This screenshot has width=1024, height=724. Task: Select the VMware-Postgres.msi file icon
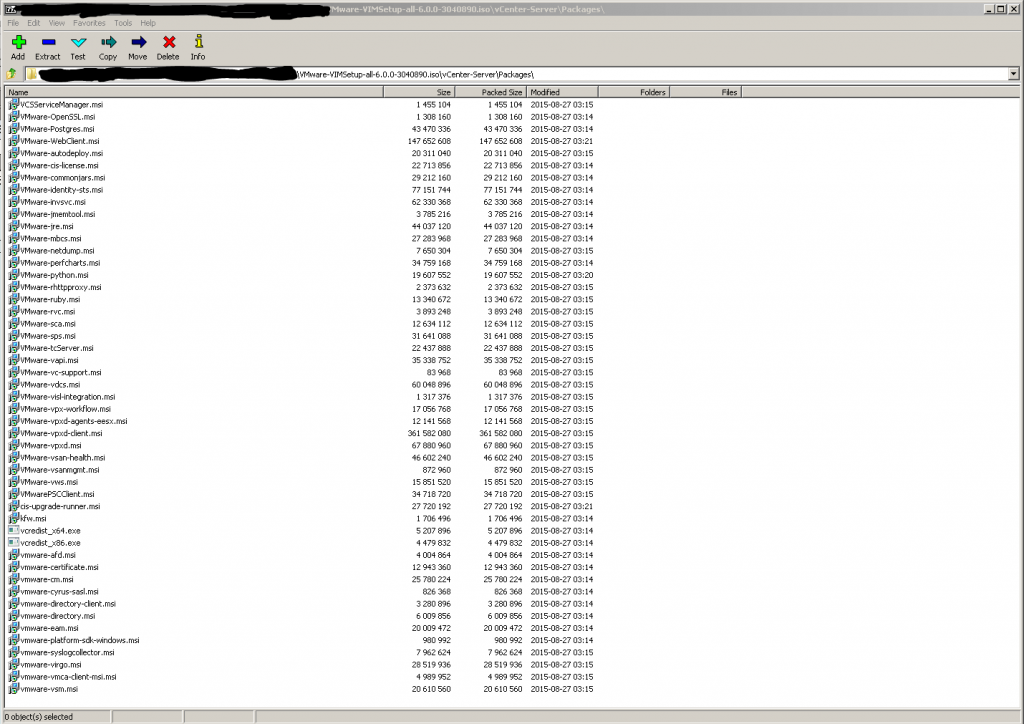coord(13,129)
